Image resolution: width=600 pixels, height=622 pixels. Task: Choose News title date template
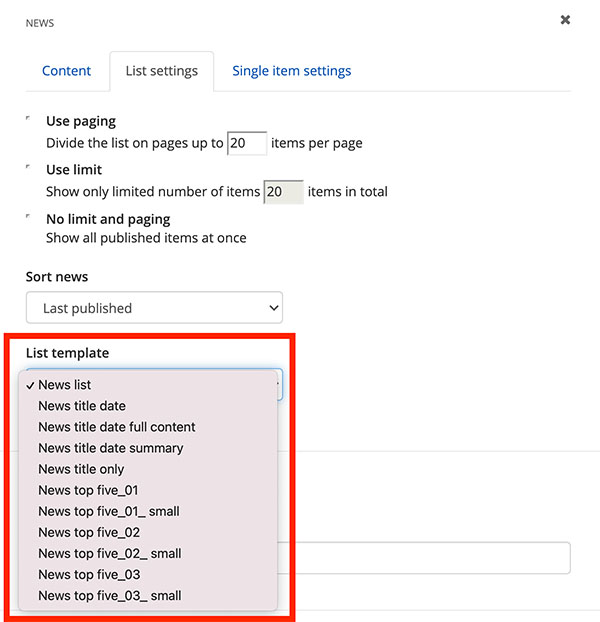coord(148,406)
